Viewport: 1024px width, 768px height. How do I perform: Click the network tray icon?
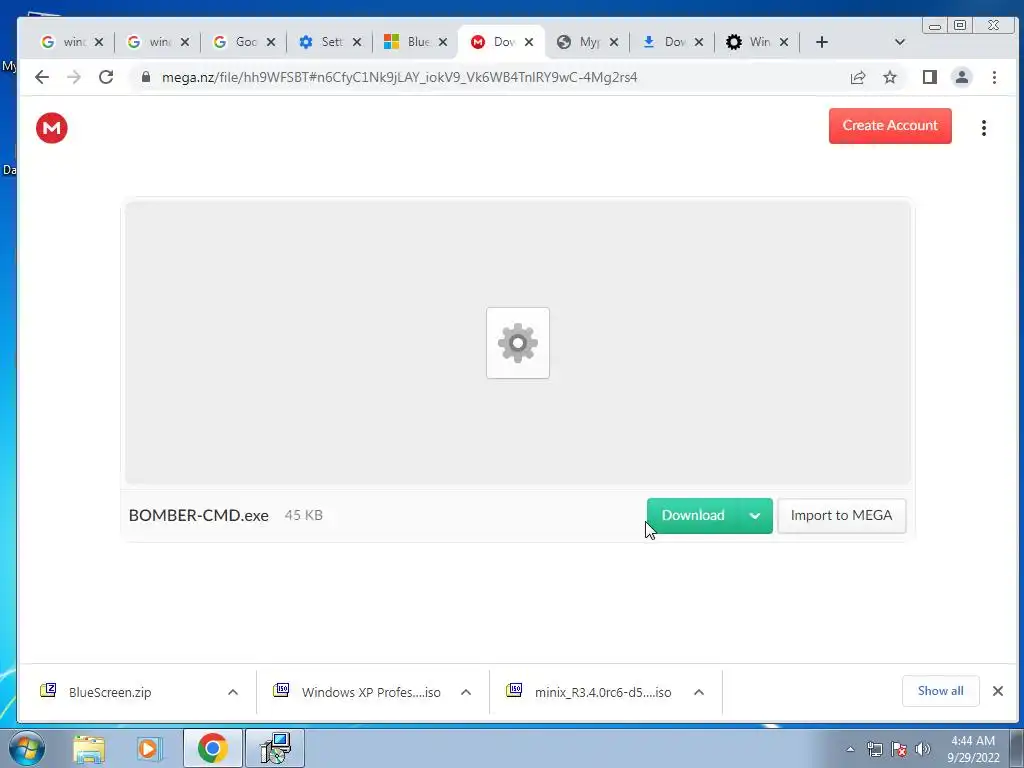pyautogui.click(x=874, y=749)
